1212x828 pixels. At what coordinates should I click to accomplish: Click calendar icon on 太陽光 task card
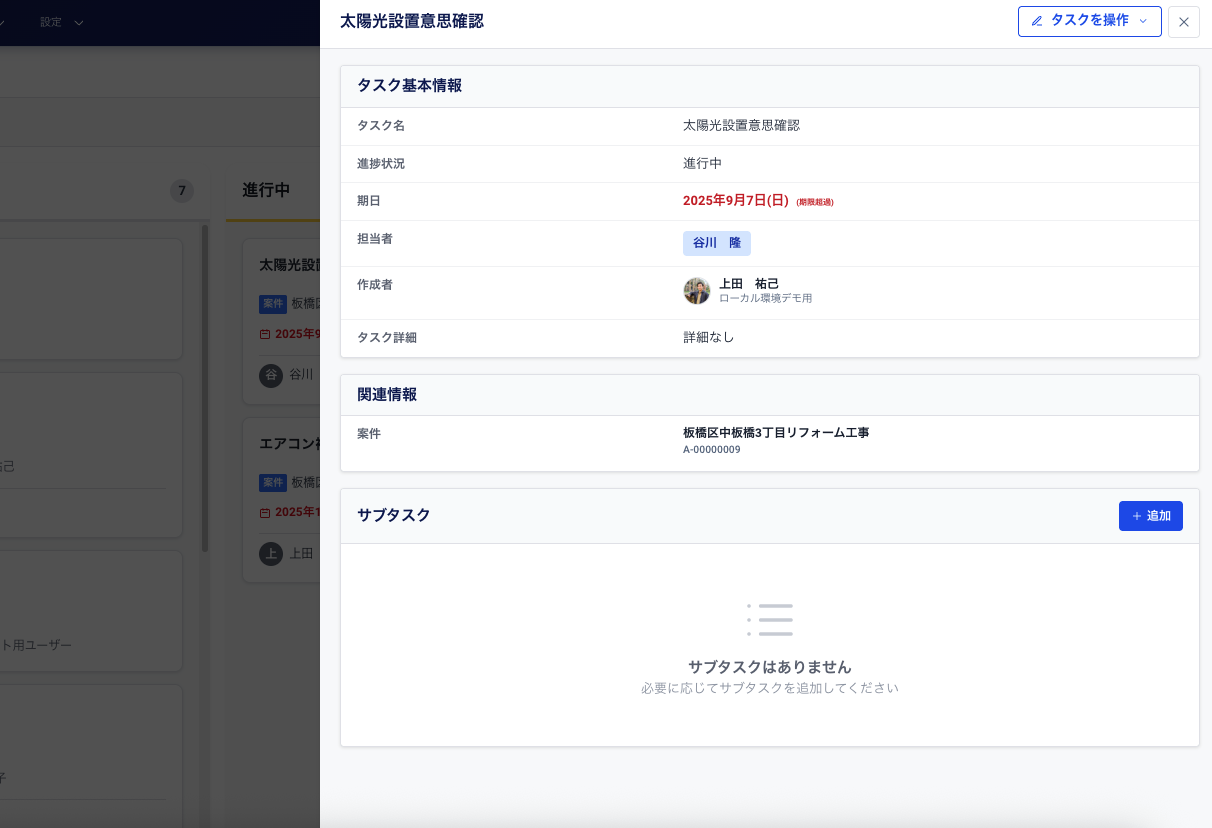(265, 334)
